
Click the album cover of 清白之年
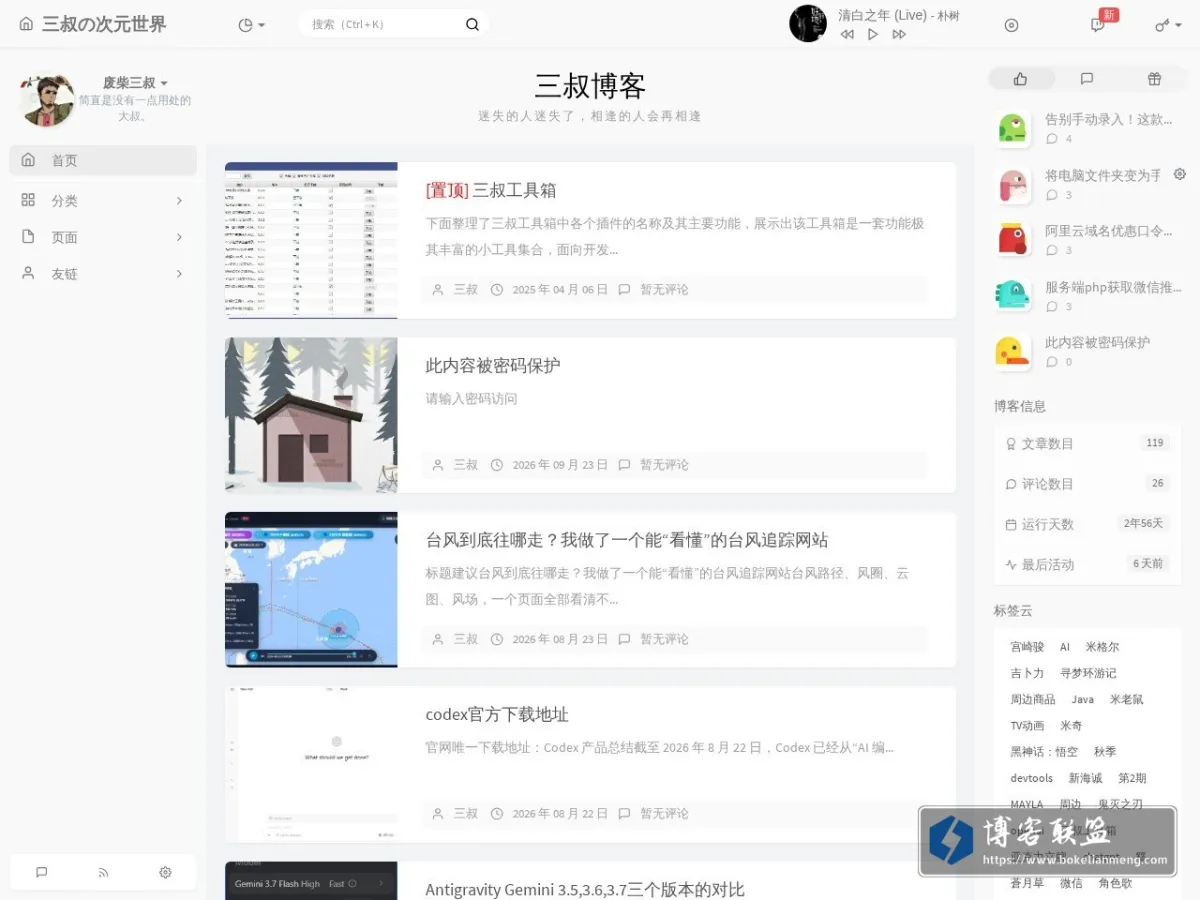point(808,23)
